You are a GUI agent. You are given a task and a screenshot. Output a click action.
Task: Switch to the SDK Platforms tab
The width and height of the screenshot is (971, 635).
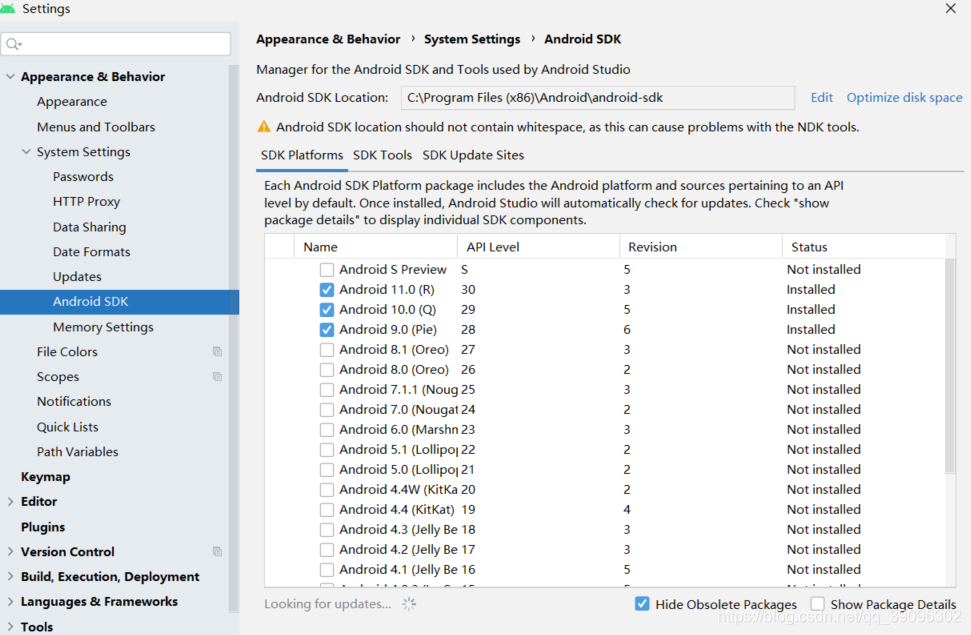pos(302,155)
